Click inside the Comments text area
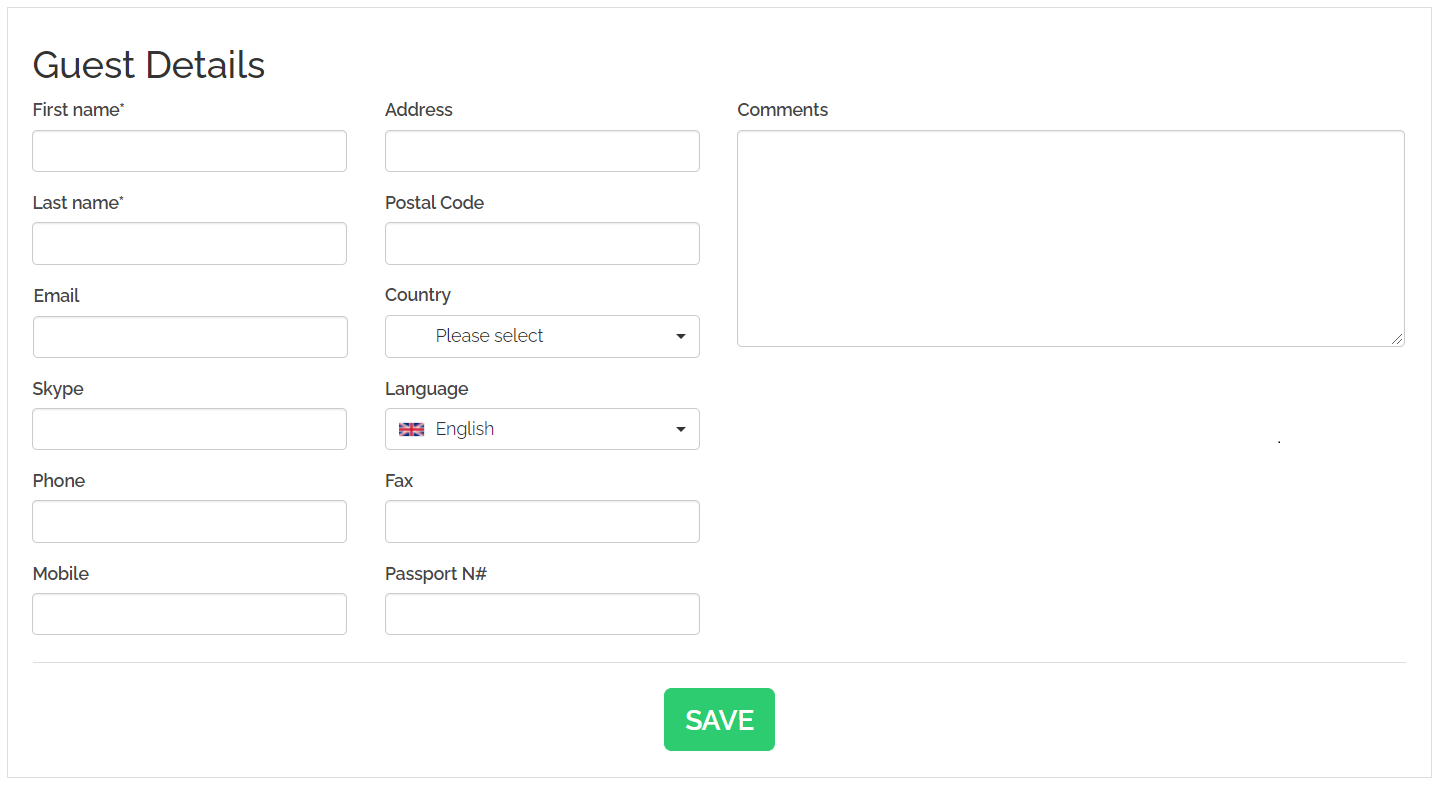The image size is (1442, 786). 1070,238
